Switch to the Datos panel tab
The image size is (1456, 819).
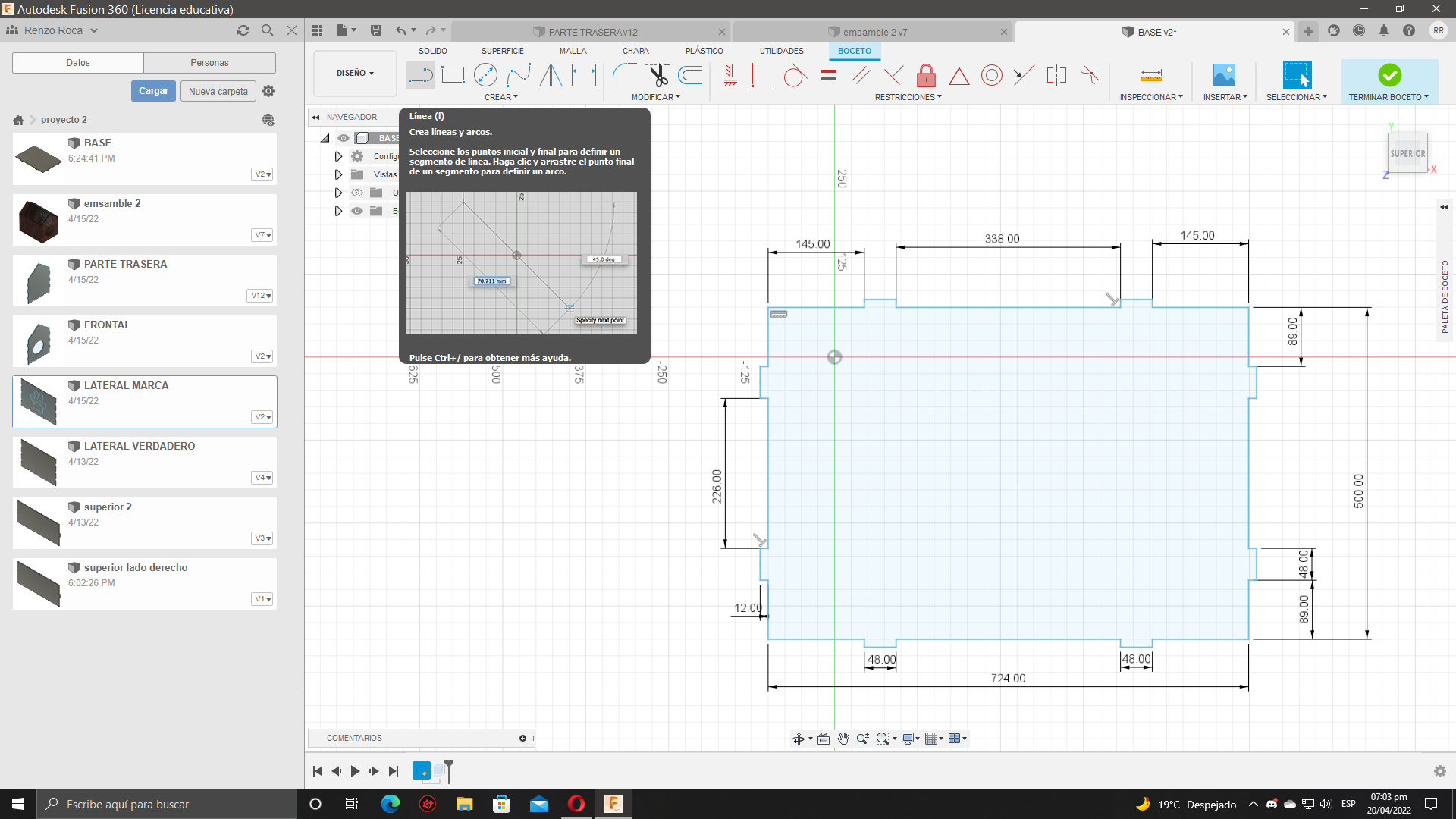[x=78, y=63]
